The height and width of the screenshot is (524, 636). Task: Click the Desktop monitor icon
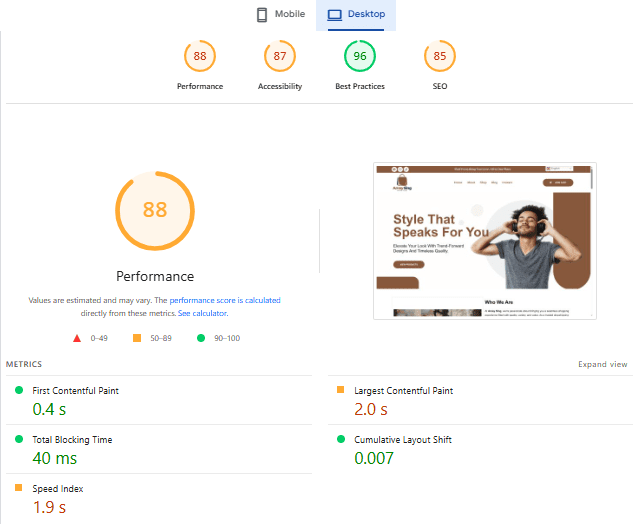coord(334,15)
